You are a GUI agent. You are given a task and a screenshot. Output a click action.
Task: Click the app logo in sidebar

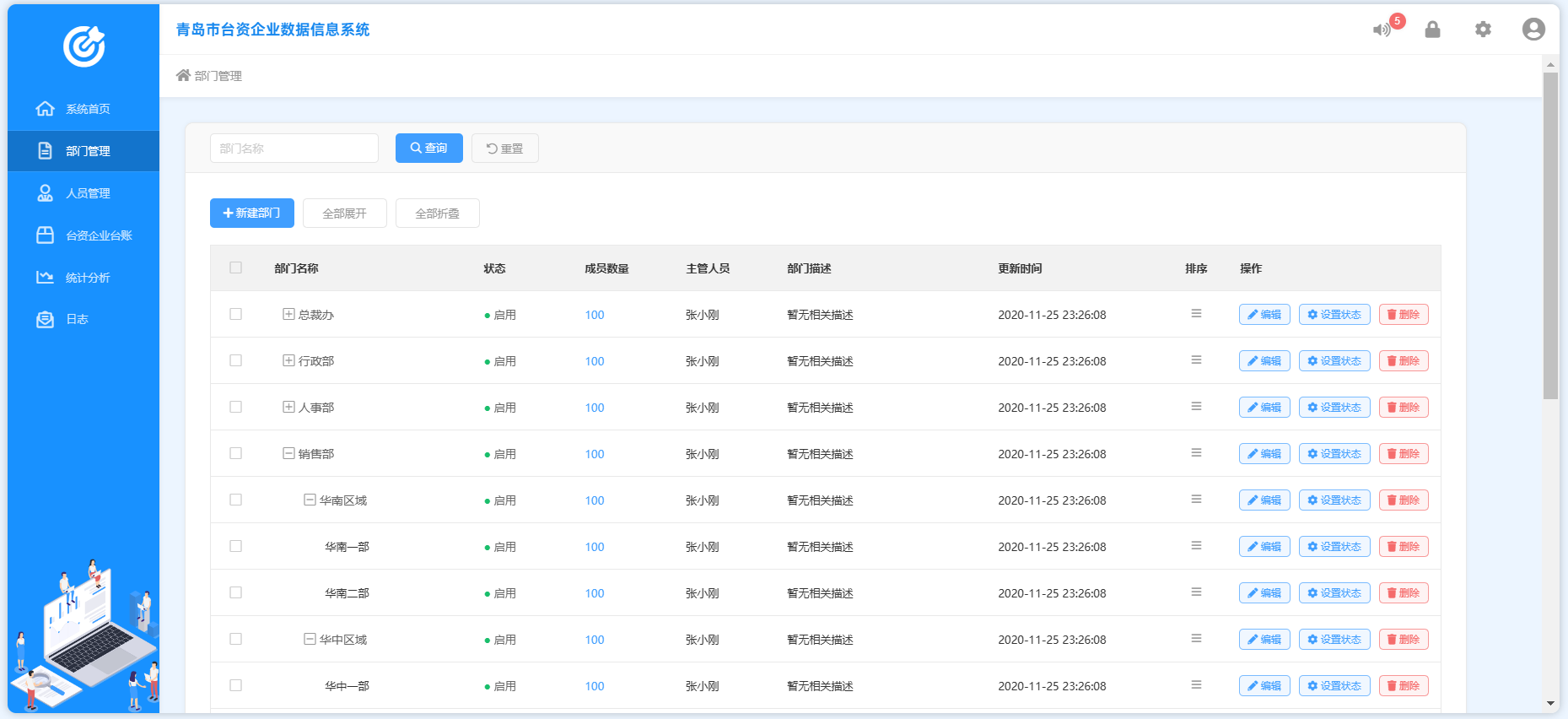[84, 46]
